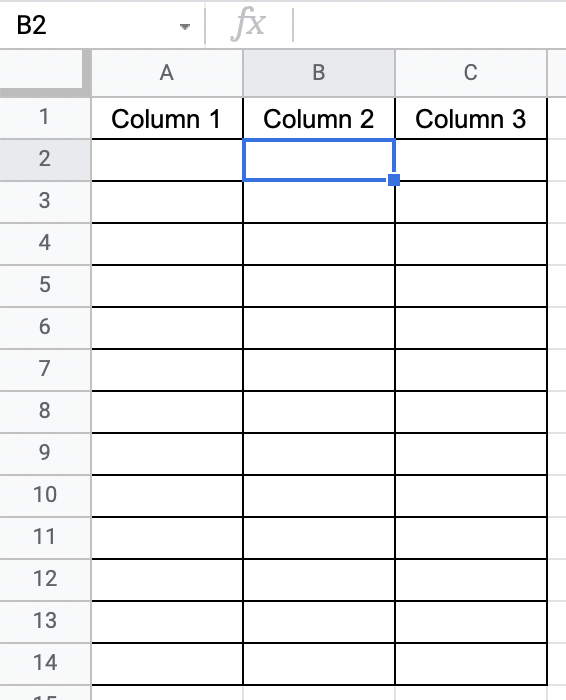Click the fx function icon
The height and width of the screenshot is (700, 566).
tap(248, 25)
